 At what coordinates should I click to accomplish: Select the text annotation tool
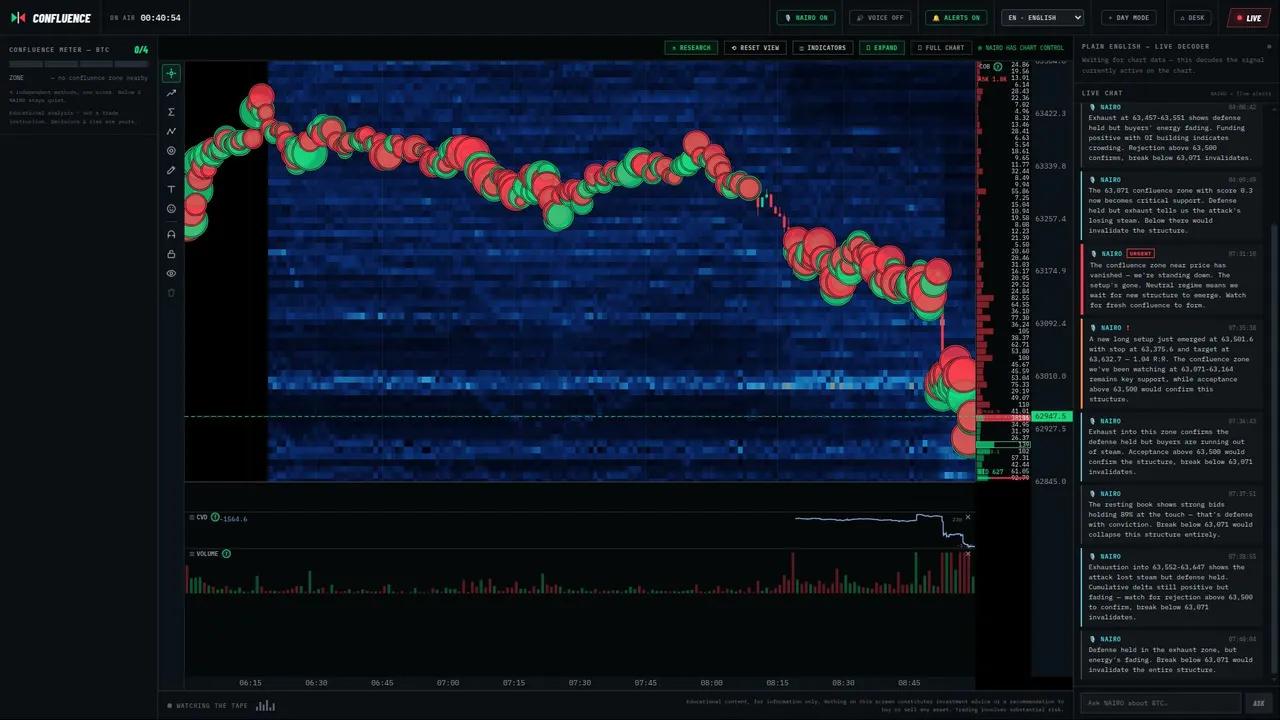pyautogui.click(x=171, y=189)
